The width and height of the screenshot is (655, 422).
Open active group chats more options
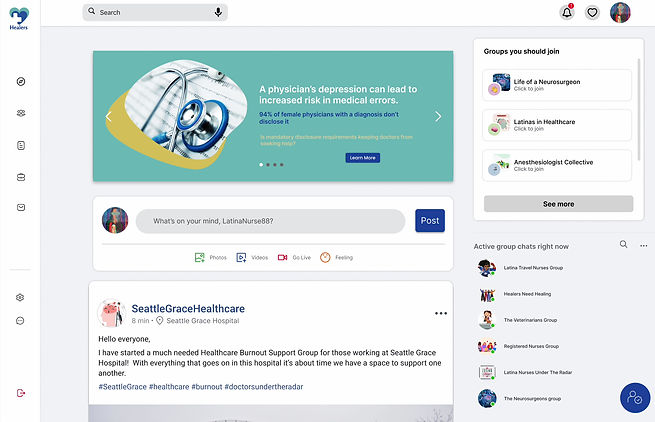643,246
